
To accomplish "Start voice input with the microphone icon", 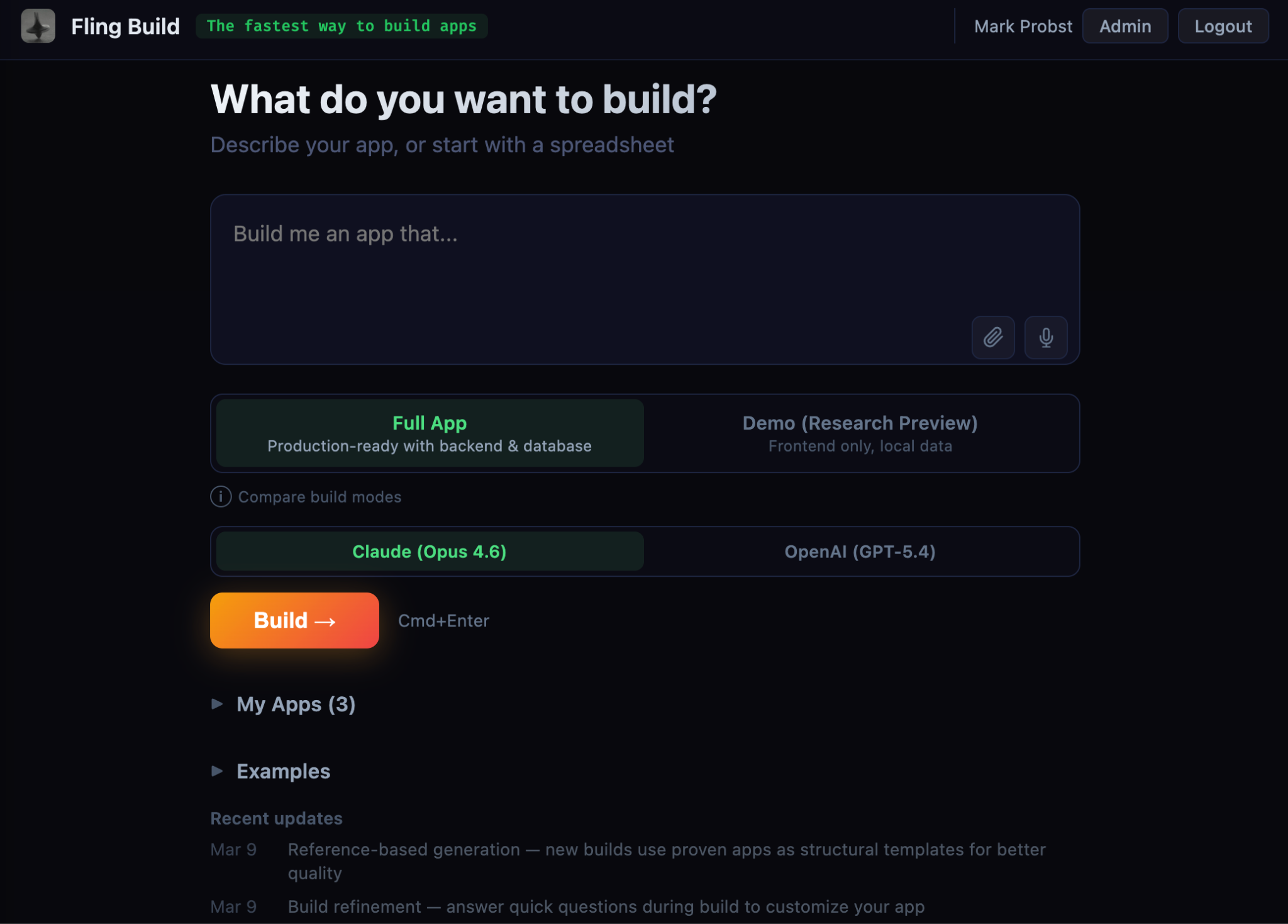I will (1045, 338).
